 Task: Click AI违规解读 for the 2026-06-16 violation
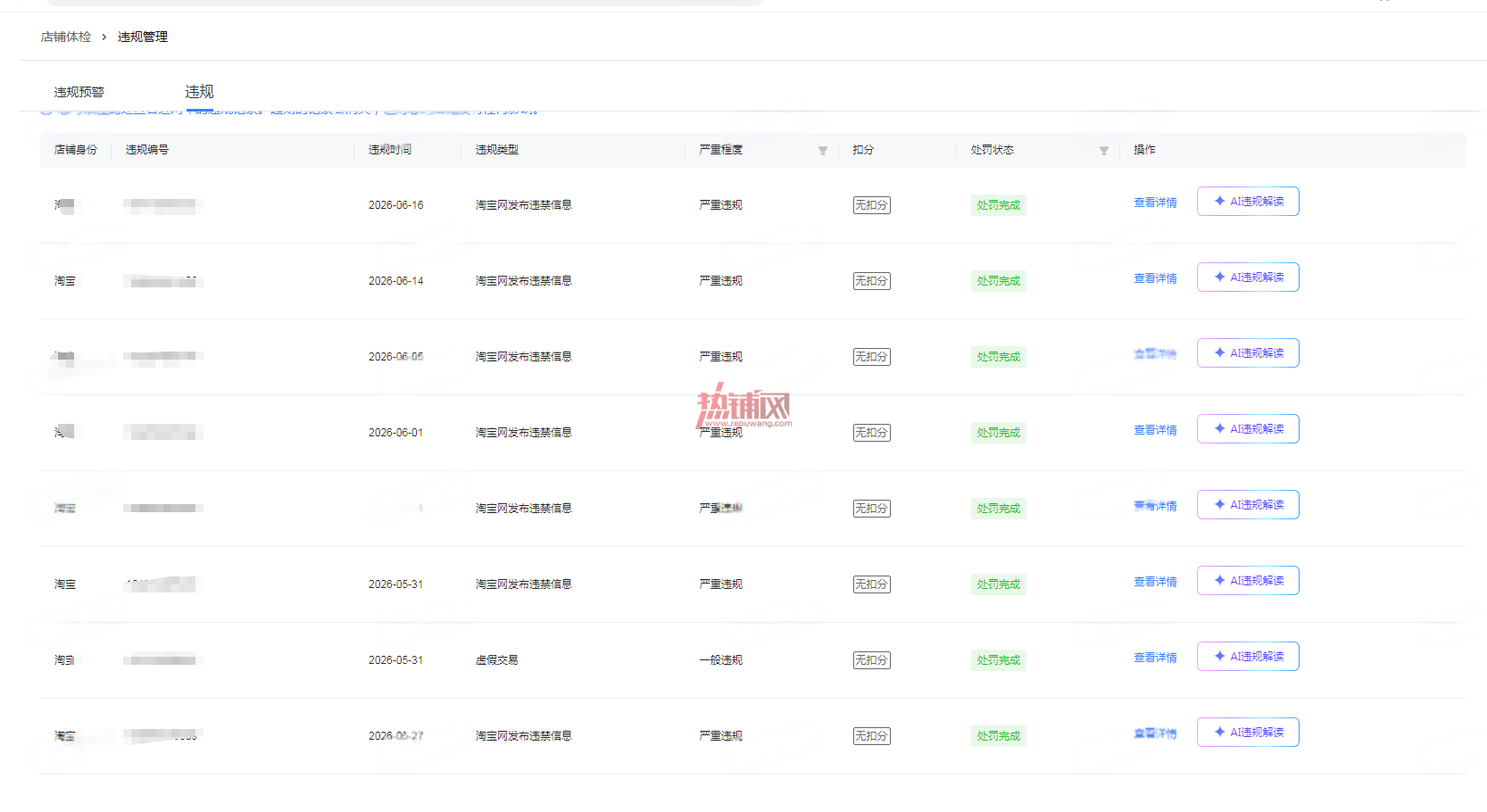1248,202
